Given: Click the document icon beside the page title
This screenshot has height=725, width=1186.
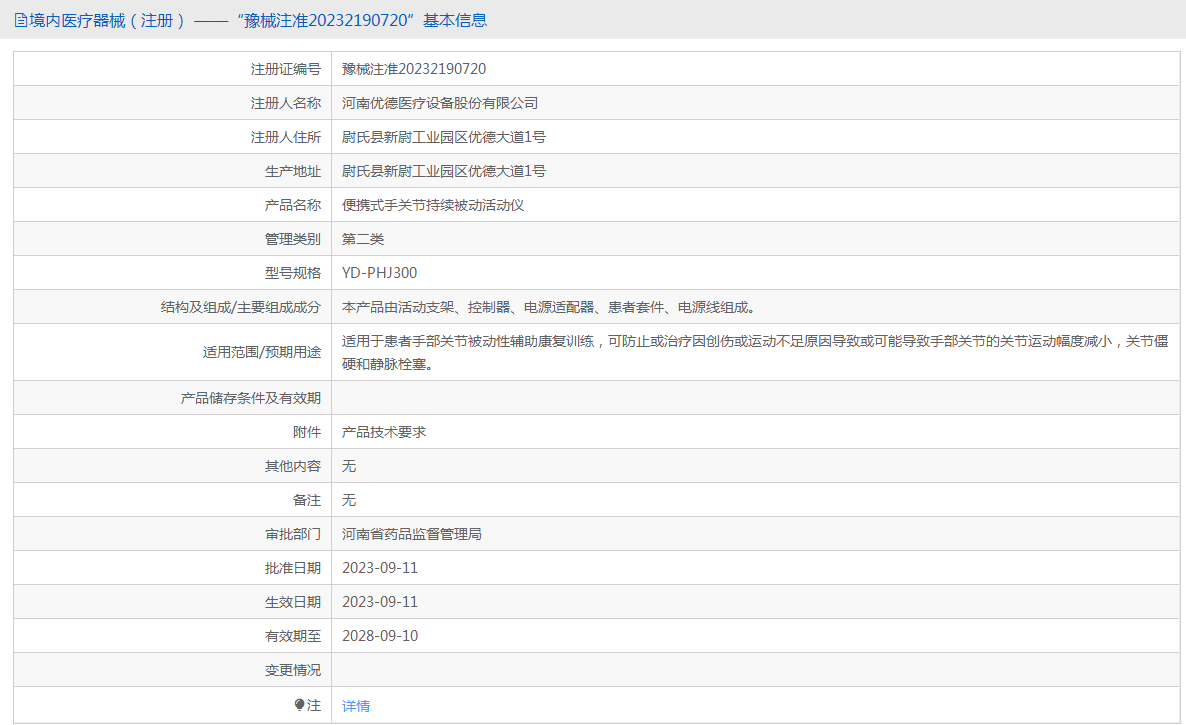Looking at the screenshot, I should coord(20,20).
